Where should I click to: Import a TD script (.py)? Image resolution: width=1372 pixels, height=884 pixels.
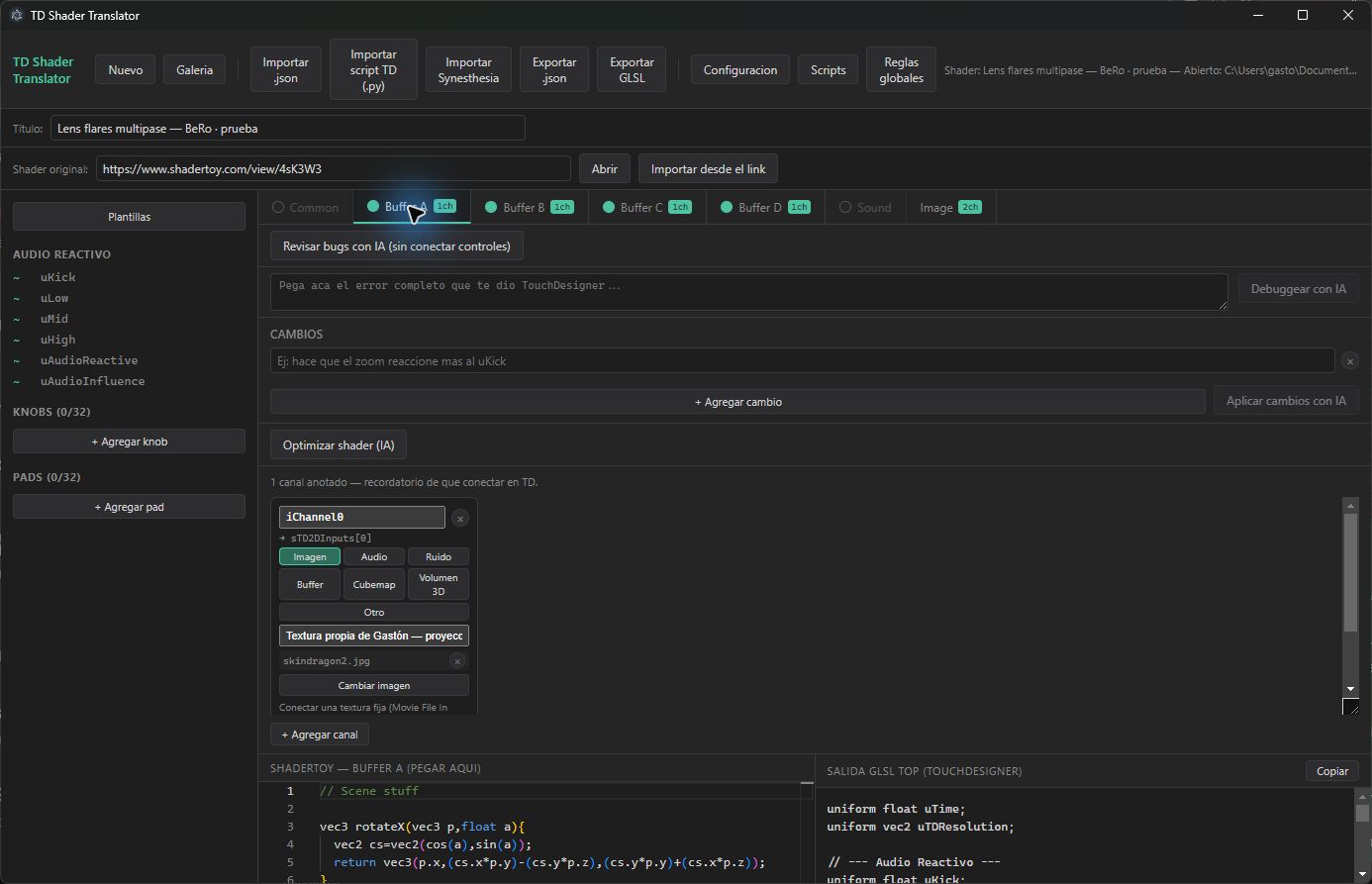(x=373, y=70)
